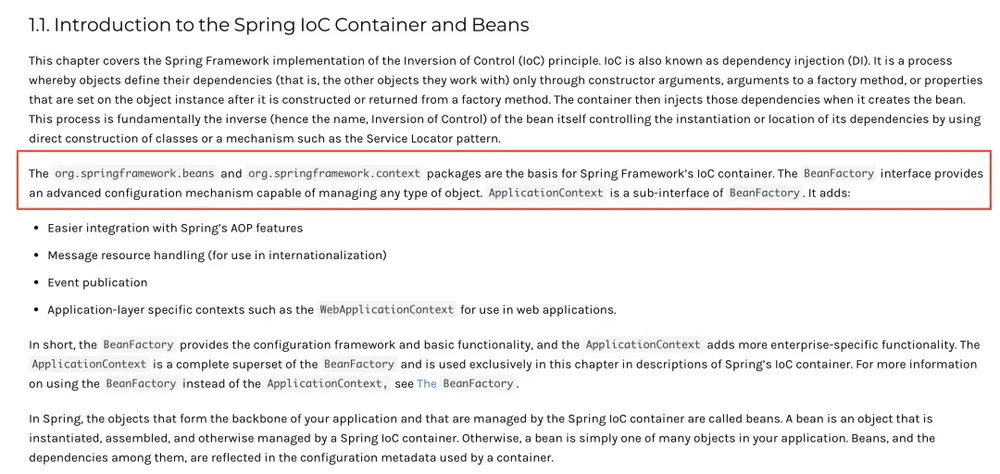The height and width of the screenshot is (474, 1000).
Task: Click BeanFactory code before "and is used exclusively"
Action: 359,364
